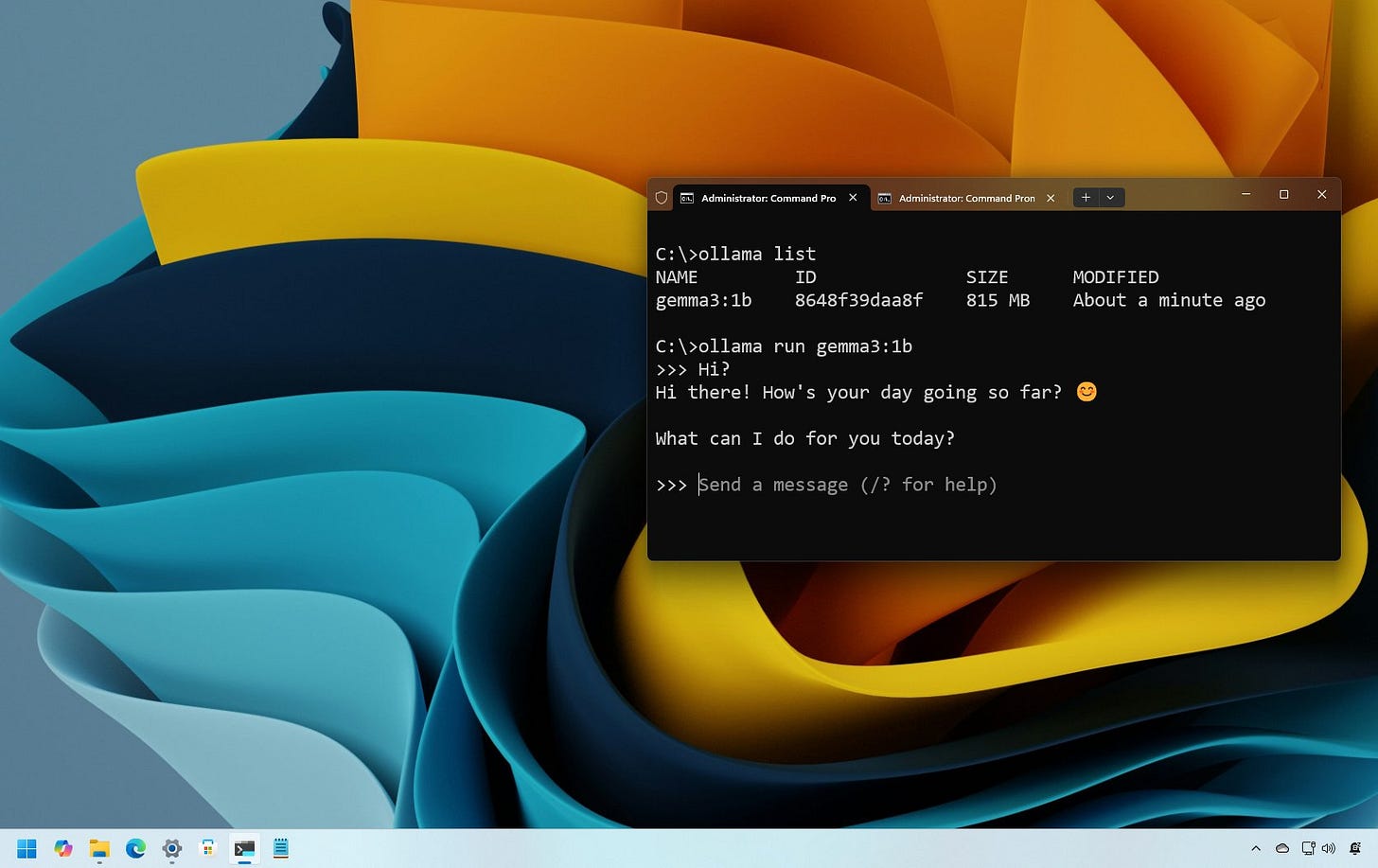Click the Terminal icon on the taskbar
1378x868 pixels.
tap(244, 848)
